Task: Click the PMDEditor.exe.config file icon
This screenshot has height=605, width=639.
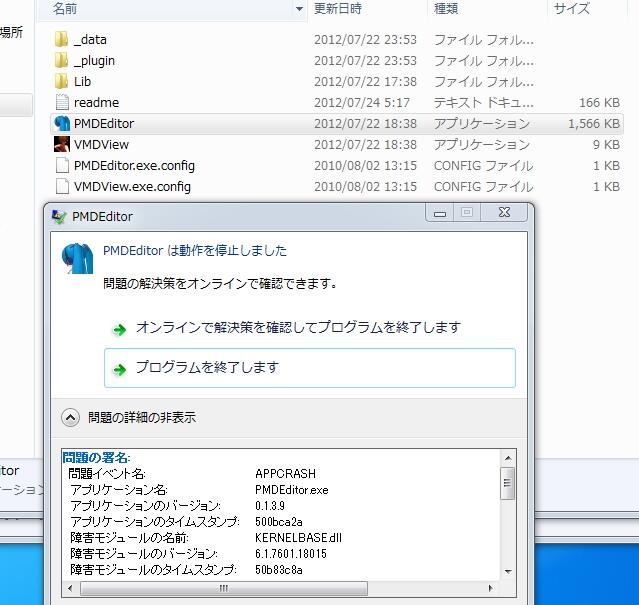Action: point(62,165)
